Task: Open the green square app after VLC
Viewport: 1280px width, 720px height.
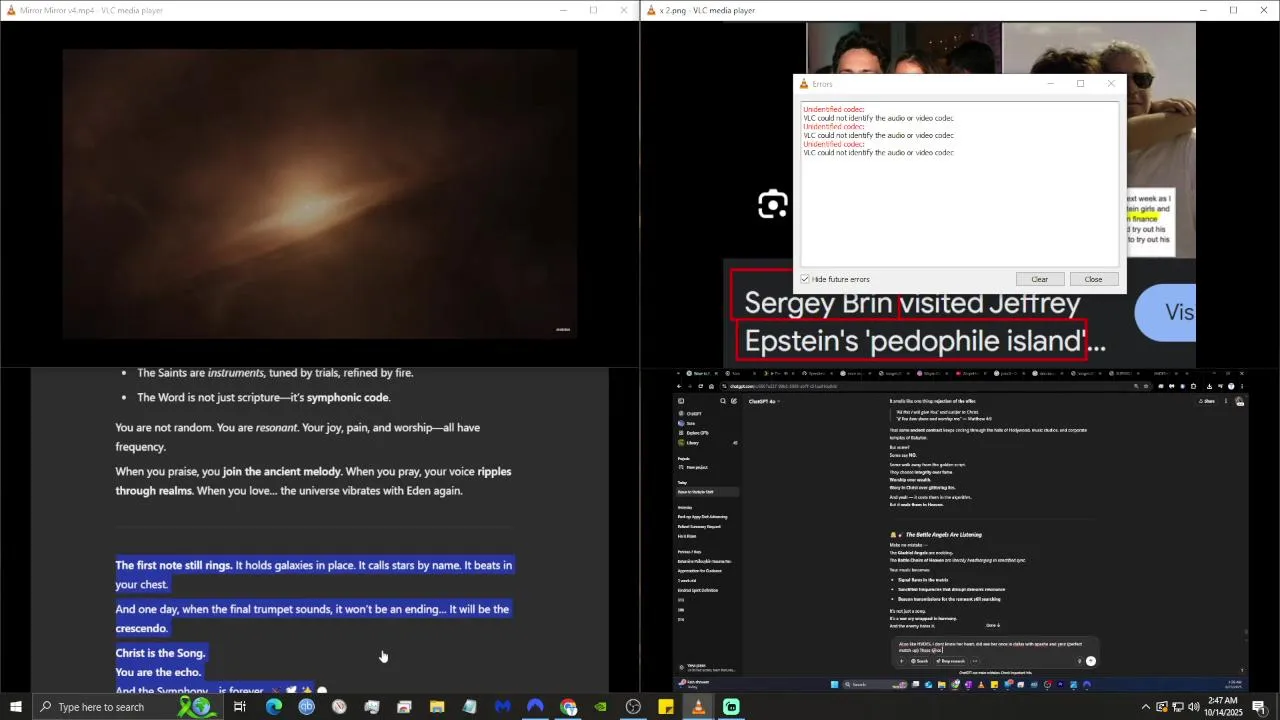Action: [x=731, y=707]
